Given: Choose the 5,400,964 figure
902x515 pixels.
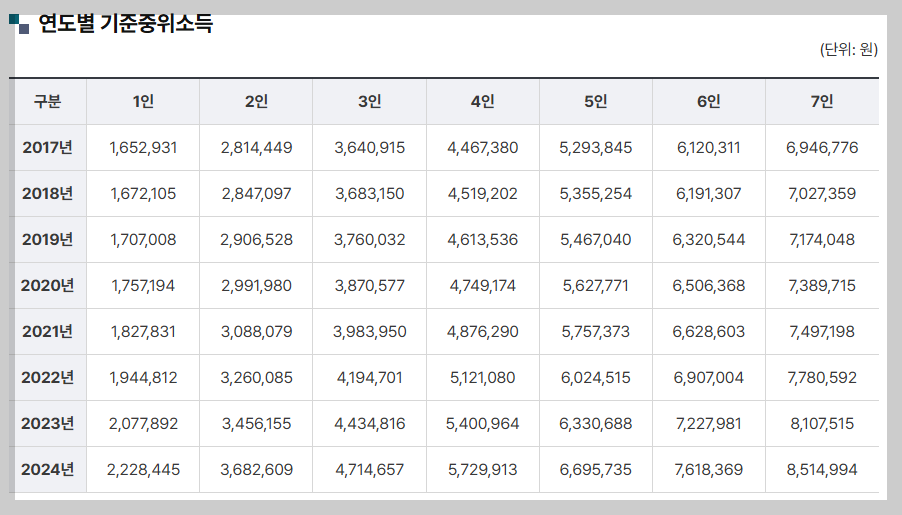Looking at the screenshot, I should pyautogui.click(x=483, y=424).
